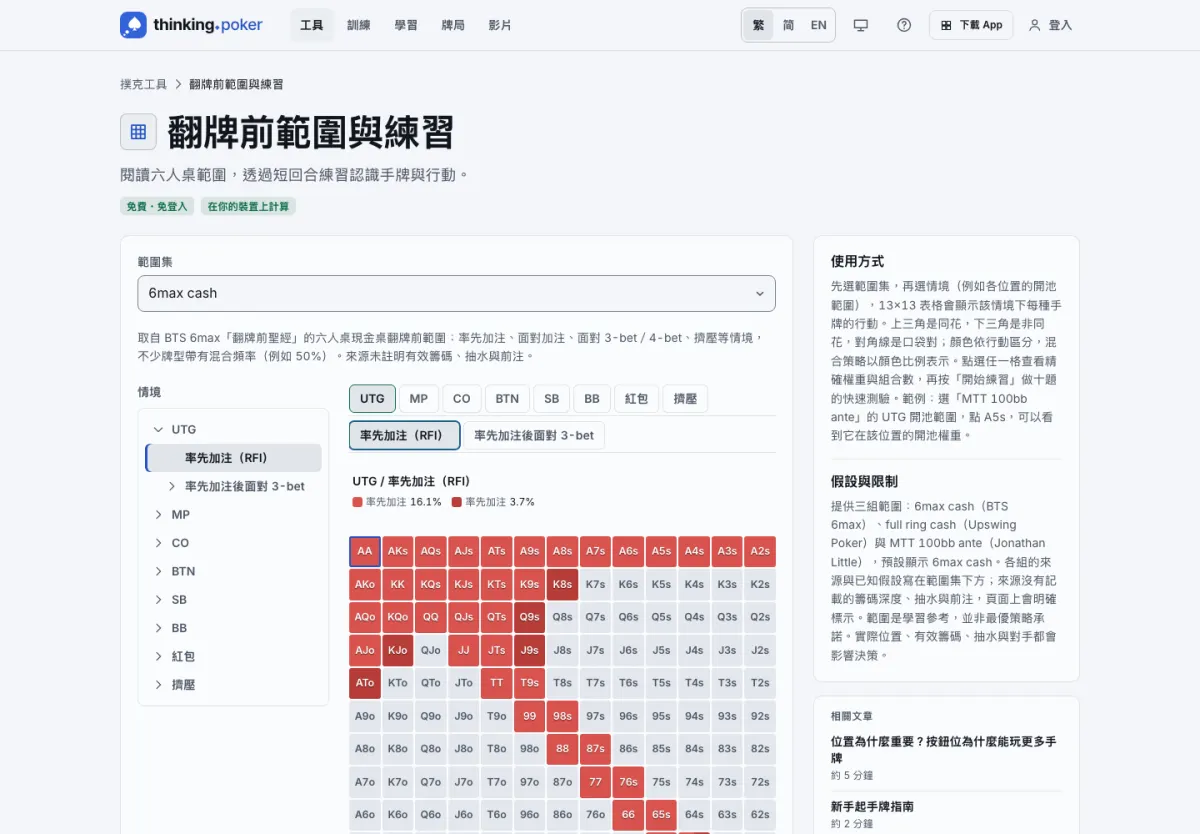Image resolution: width=1200 pixels, height=834 pixels.
Task: Click the grid icon beside 下載 App
Action: coord(947,25)
